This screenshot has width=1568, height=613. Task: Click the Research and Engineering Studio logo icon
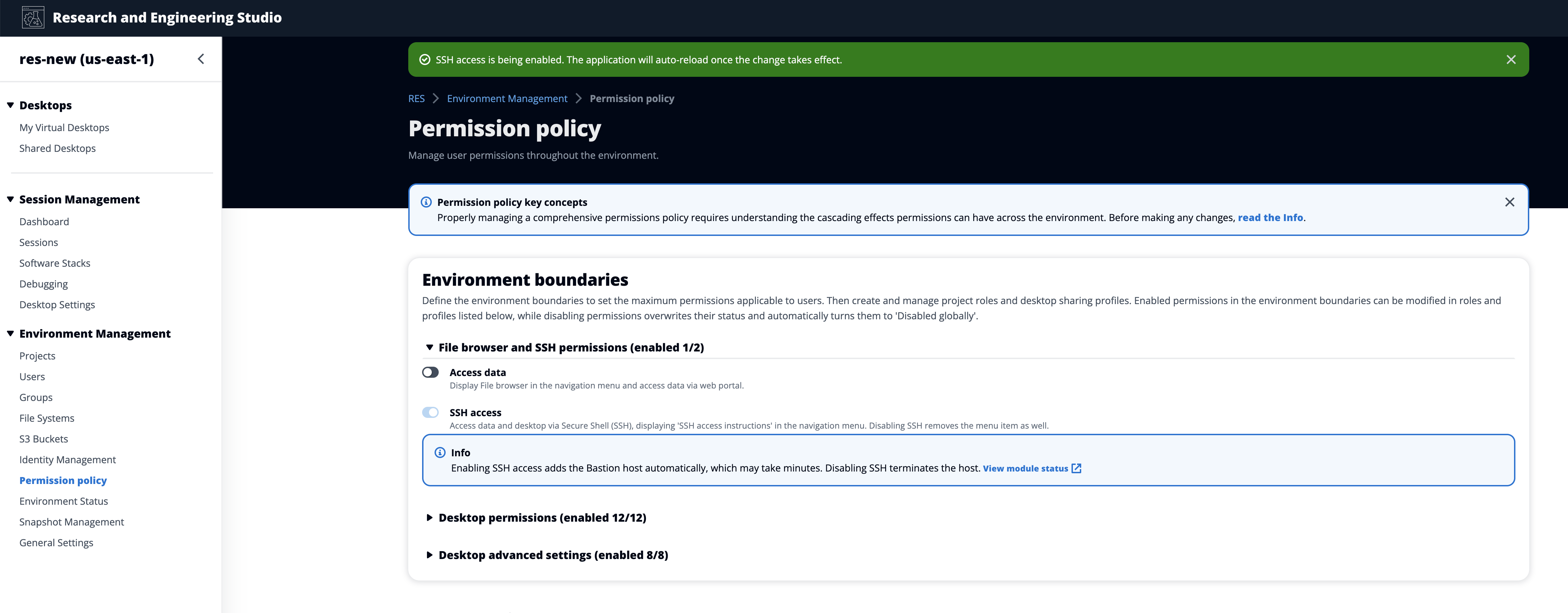click(33, 18)
